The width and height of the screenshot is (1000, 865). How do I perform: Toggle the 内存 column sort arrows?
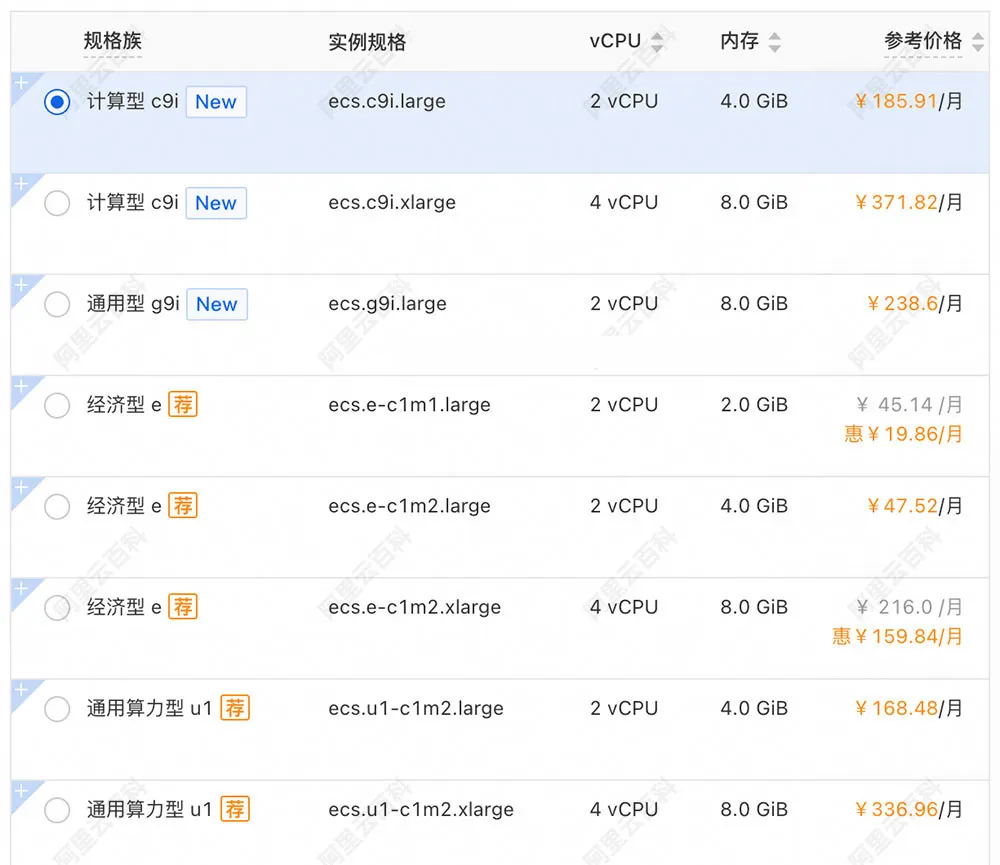coord(774,42)
